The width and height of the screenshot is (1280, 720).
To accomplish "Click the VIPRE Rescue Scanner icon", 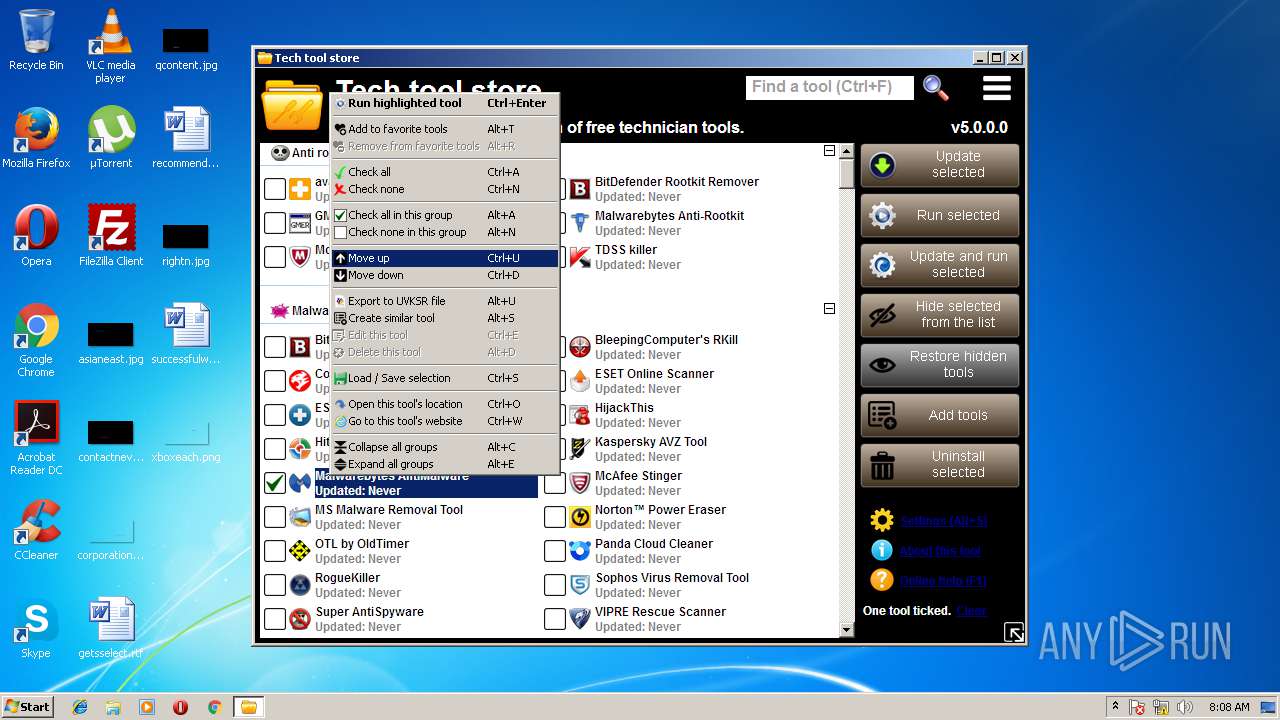I will pyautogui.click(x=580, y=619).
